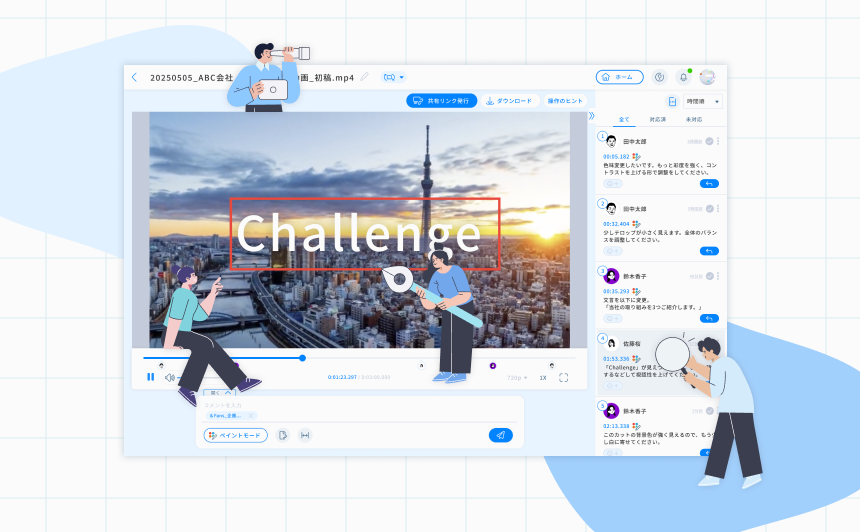This screenshot has width=860, height=532.
Task: Check off the 00:35.293 鈴木香子 comment
Action: point(709,277)
